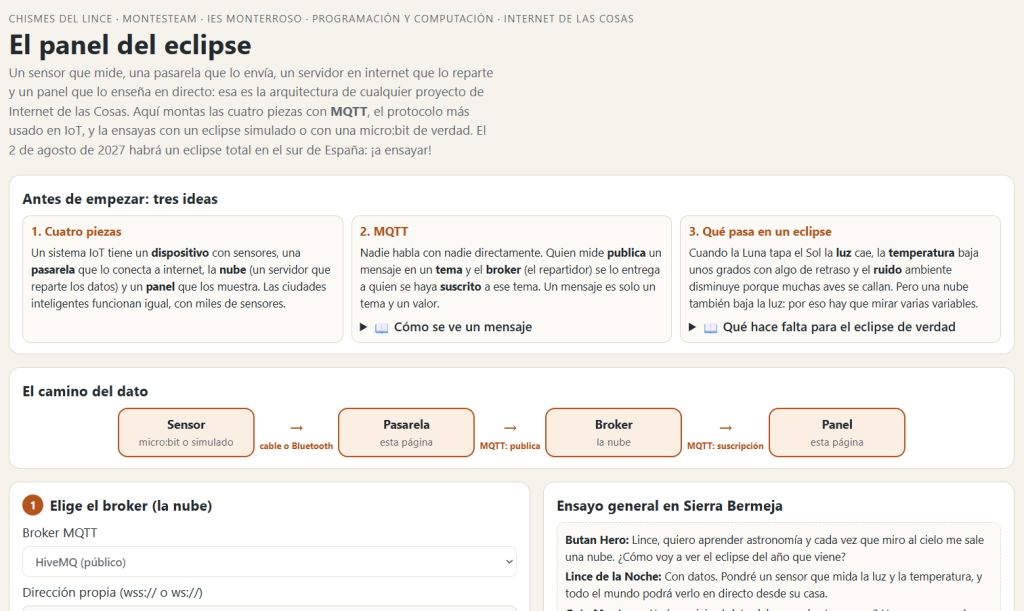The width and height of the screenshot is (1024, 611).
Task: Click the '1. Cuatro piezas' card heading
Action: click(x=76, y=232)
